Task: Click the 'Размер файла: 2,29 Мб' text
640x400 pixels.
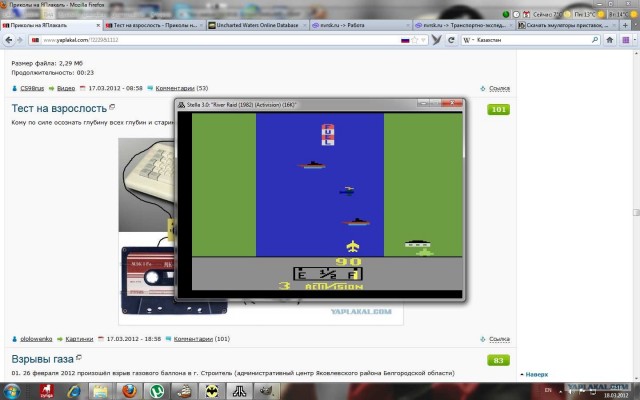Action: tap(47, 63)
